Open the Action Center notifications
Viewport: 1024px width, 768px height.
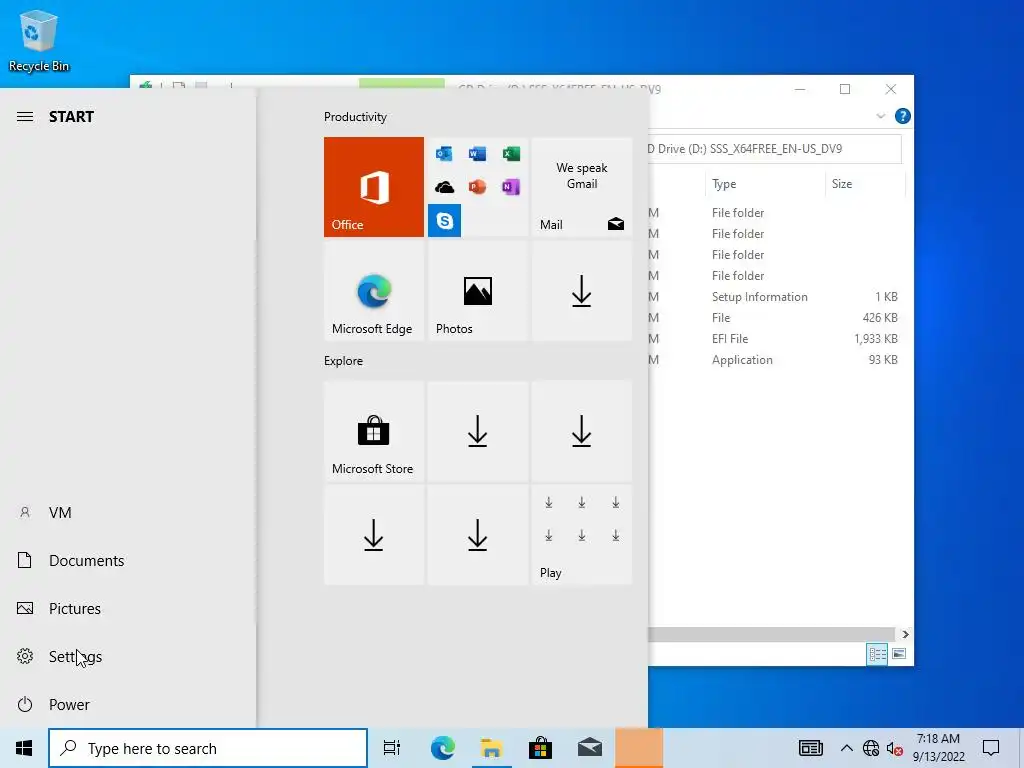[x=991, y=748]
